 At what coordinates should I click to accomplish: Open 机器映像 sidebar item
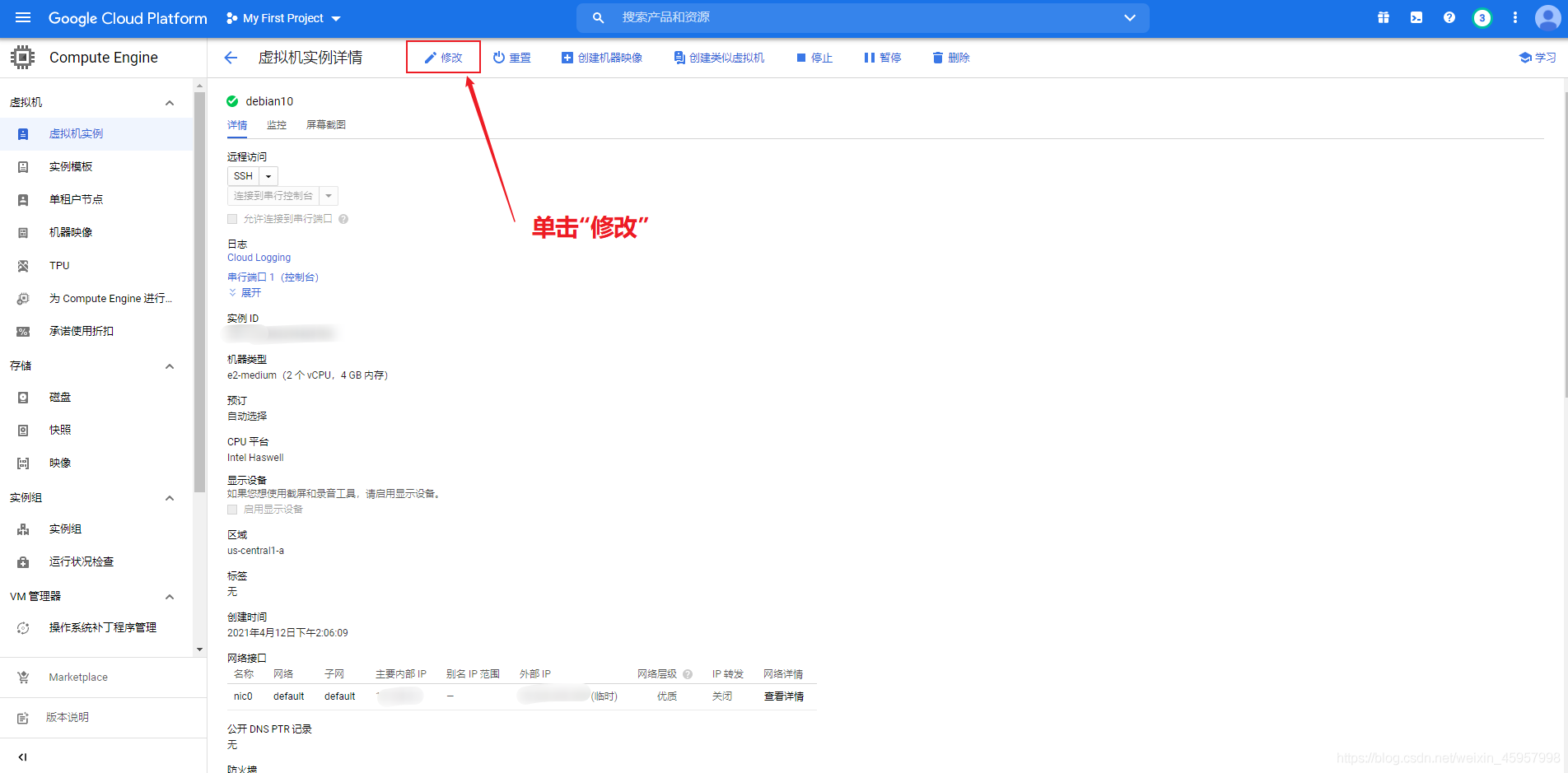pyautogui.click(x=96, y=232)
